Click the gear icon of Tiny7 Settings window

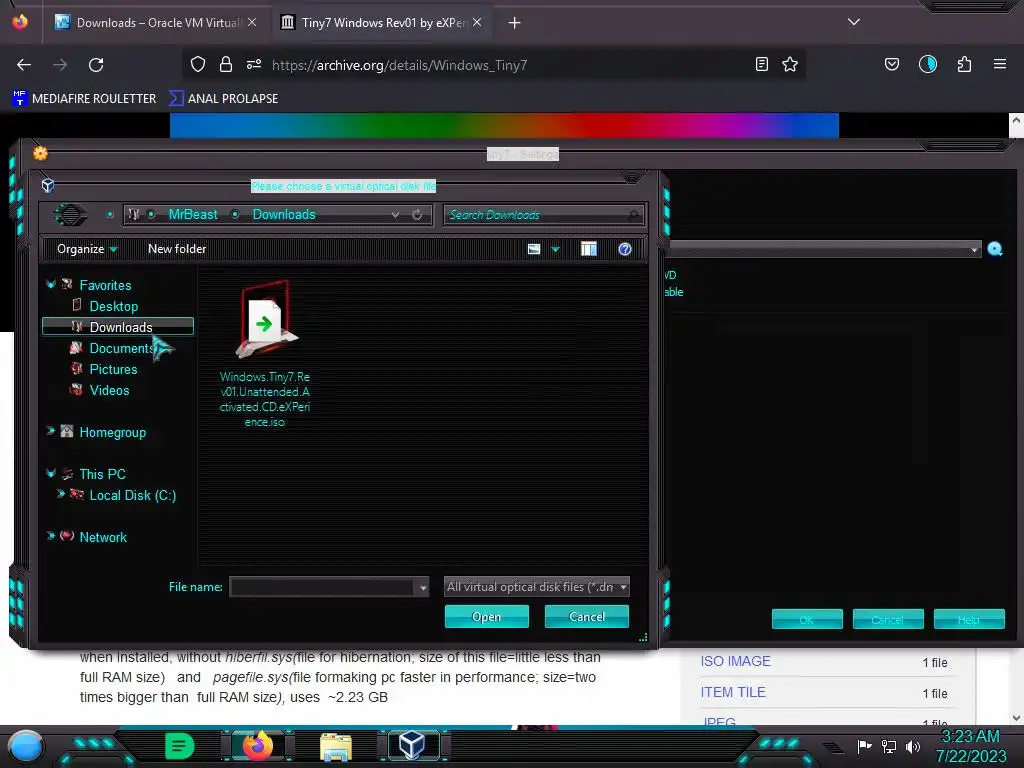[40, 153]
